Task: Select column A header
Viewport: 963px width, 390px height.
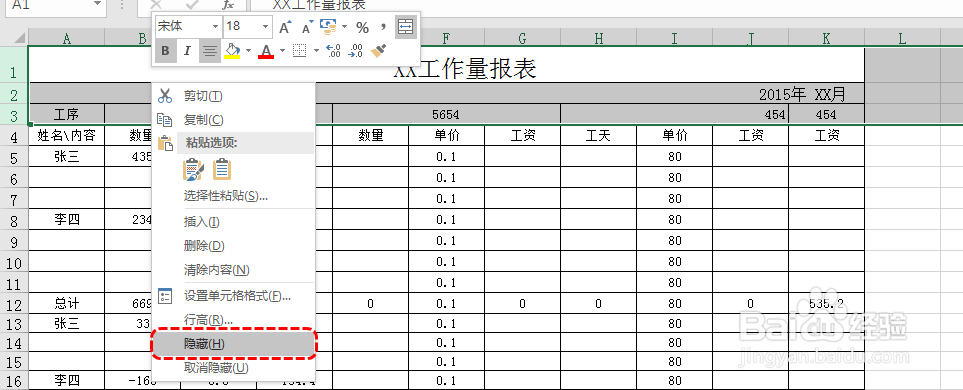Action: pyautogui.click(x=66, y=39)
